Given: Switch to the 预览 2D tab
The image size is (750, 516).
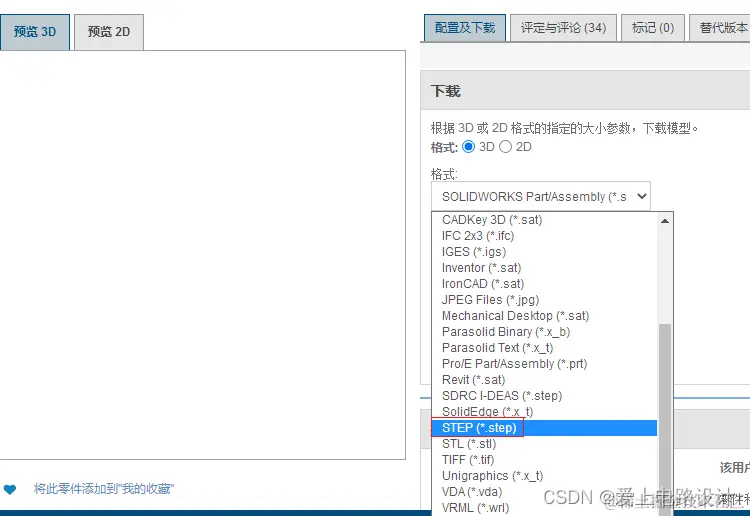Looking at the screenshot, I should click(x=109, y=32).
